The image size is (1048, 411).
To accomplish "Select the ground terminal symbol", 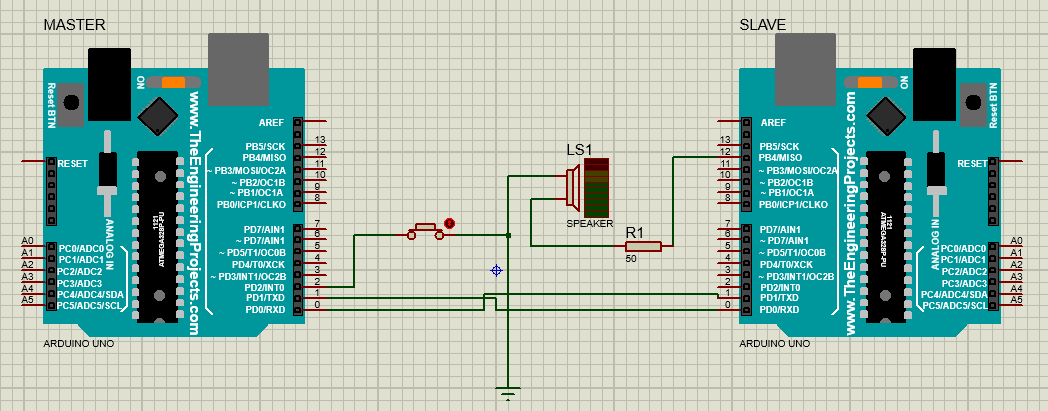I will (507, 392).
